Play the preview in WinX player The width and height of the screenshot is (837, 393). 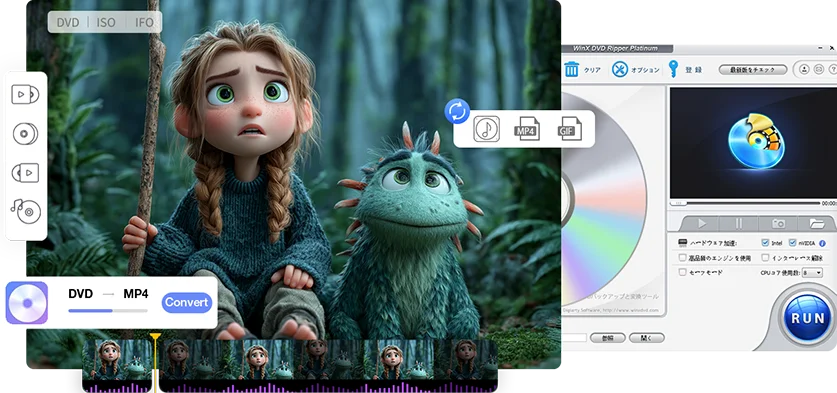click(x=702, y=223)
